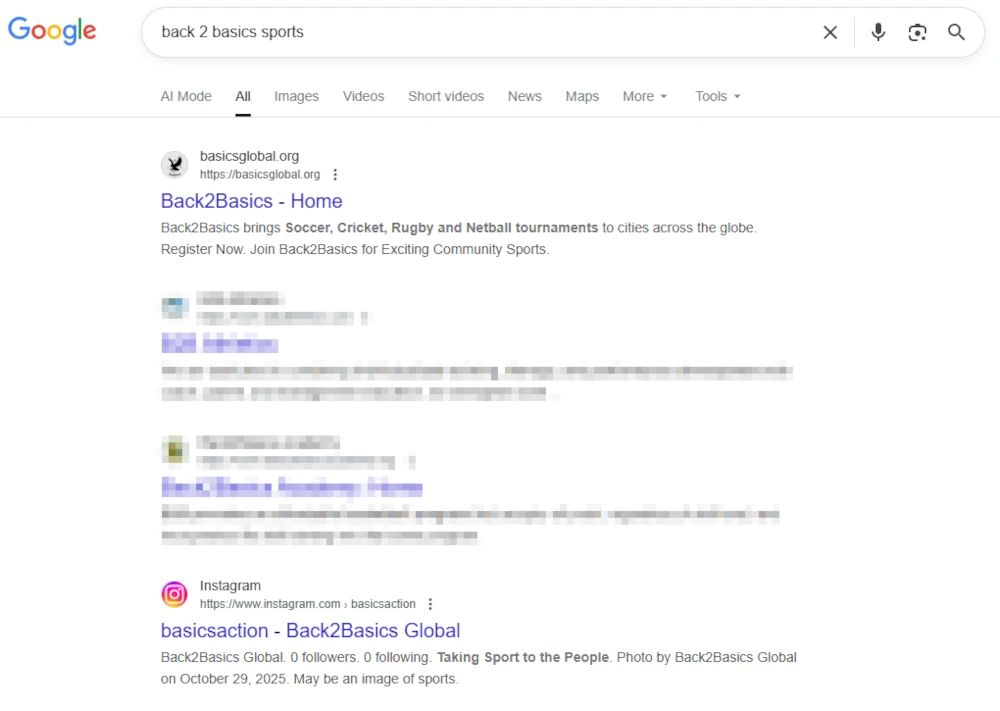Click the magnifying glass search icon

click(x=957, y=32)
